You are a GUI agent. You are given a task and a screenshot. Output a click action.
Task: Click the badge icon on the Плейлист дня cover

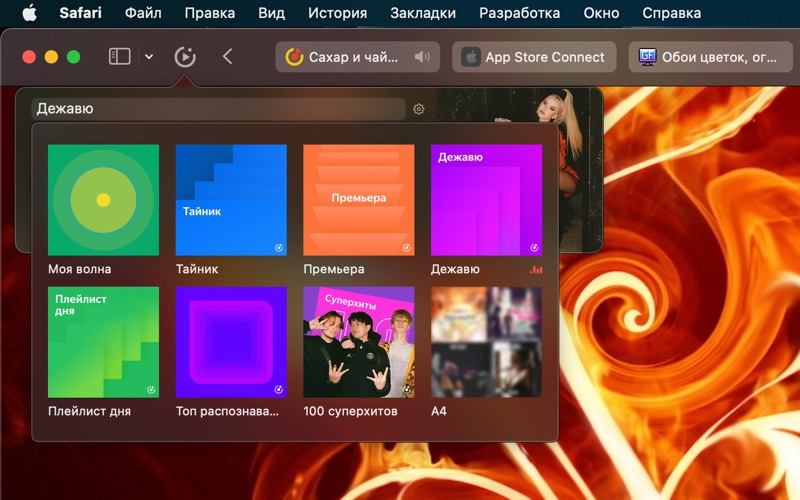151,390
